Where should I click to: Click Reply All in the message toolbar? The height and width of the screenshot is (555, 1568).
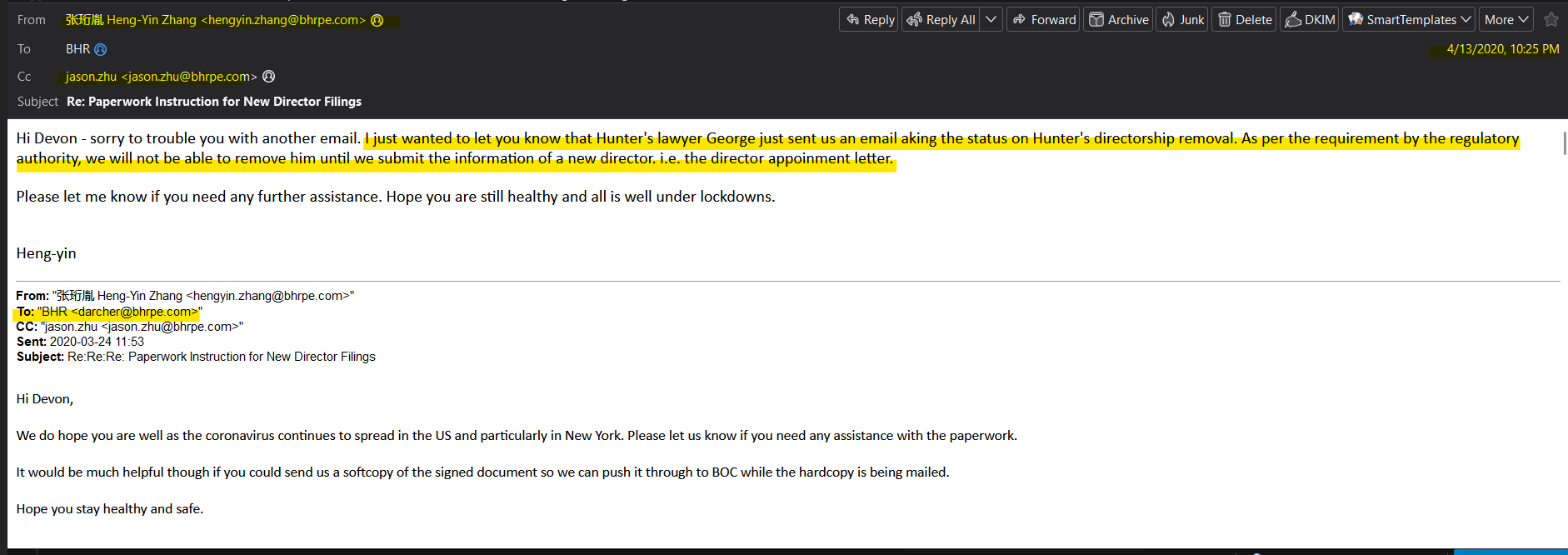click(941, 20)
